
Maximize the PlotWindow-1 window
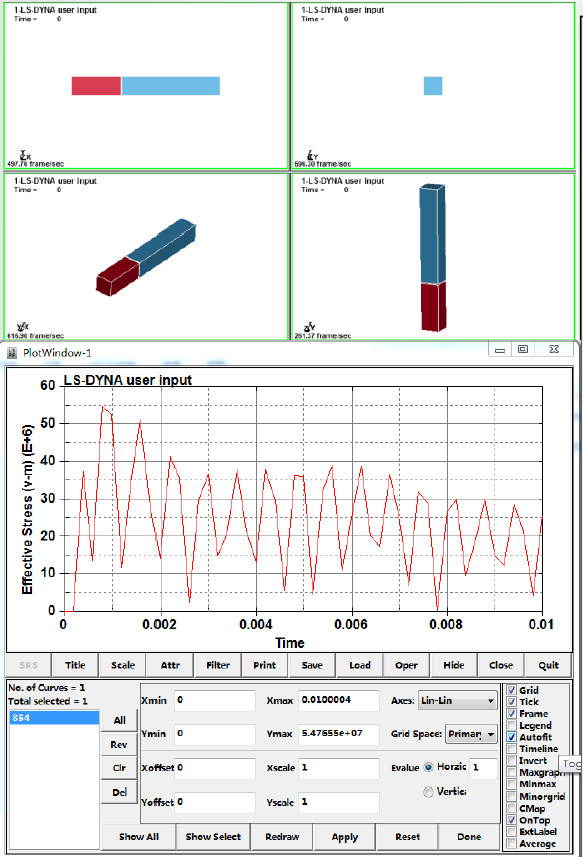(523, 349)
